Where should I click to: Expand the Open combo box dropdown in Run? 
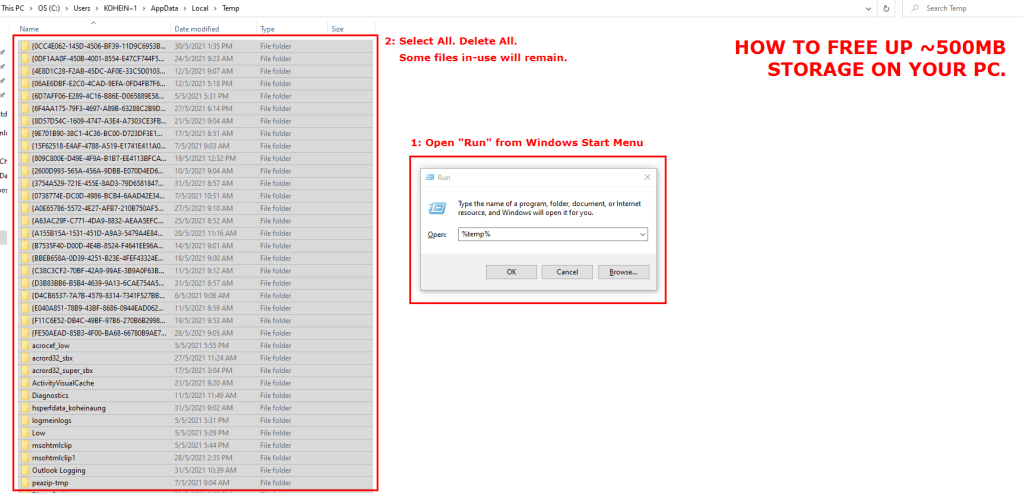coord(641,234)
